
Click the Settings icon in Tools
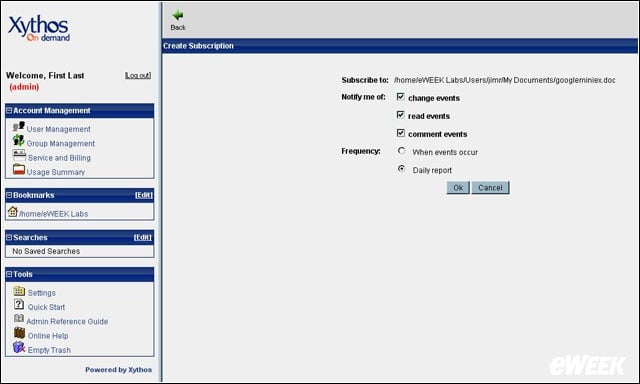pos(19,291)
